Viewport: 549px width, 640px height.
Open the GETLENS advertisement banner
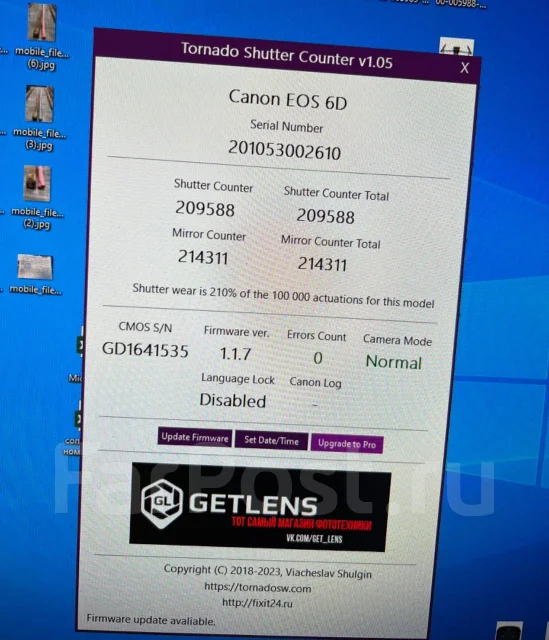click(259, 507)
